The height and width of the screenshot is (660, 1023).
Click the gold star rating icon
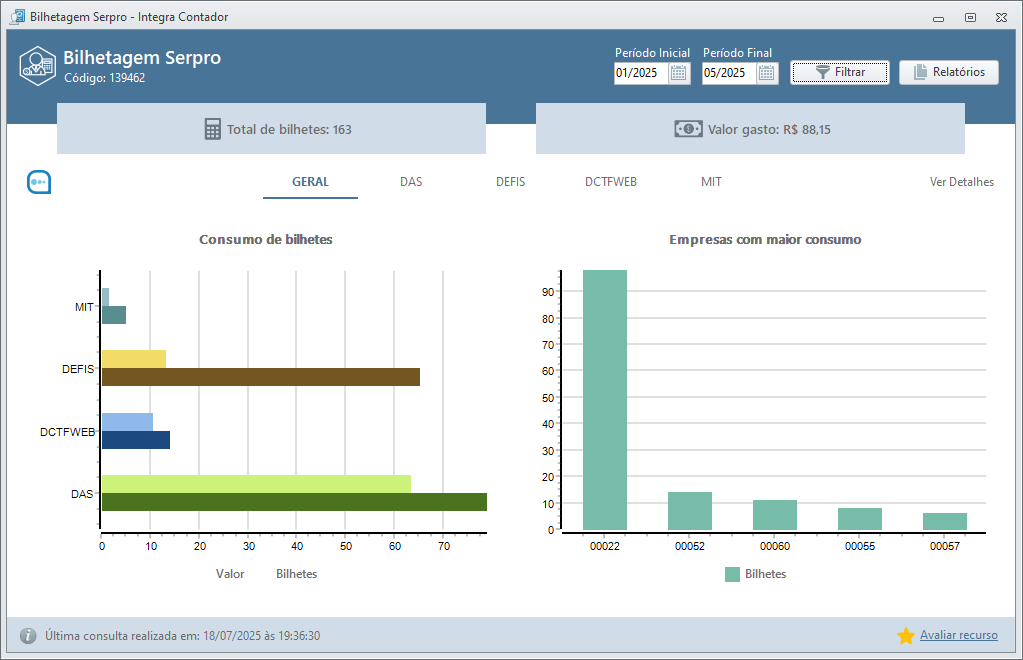click(906, 636)
